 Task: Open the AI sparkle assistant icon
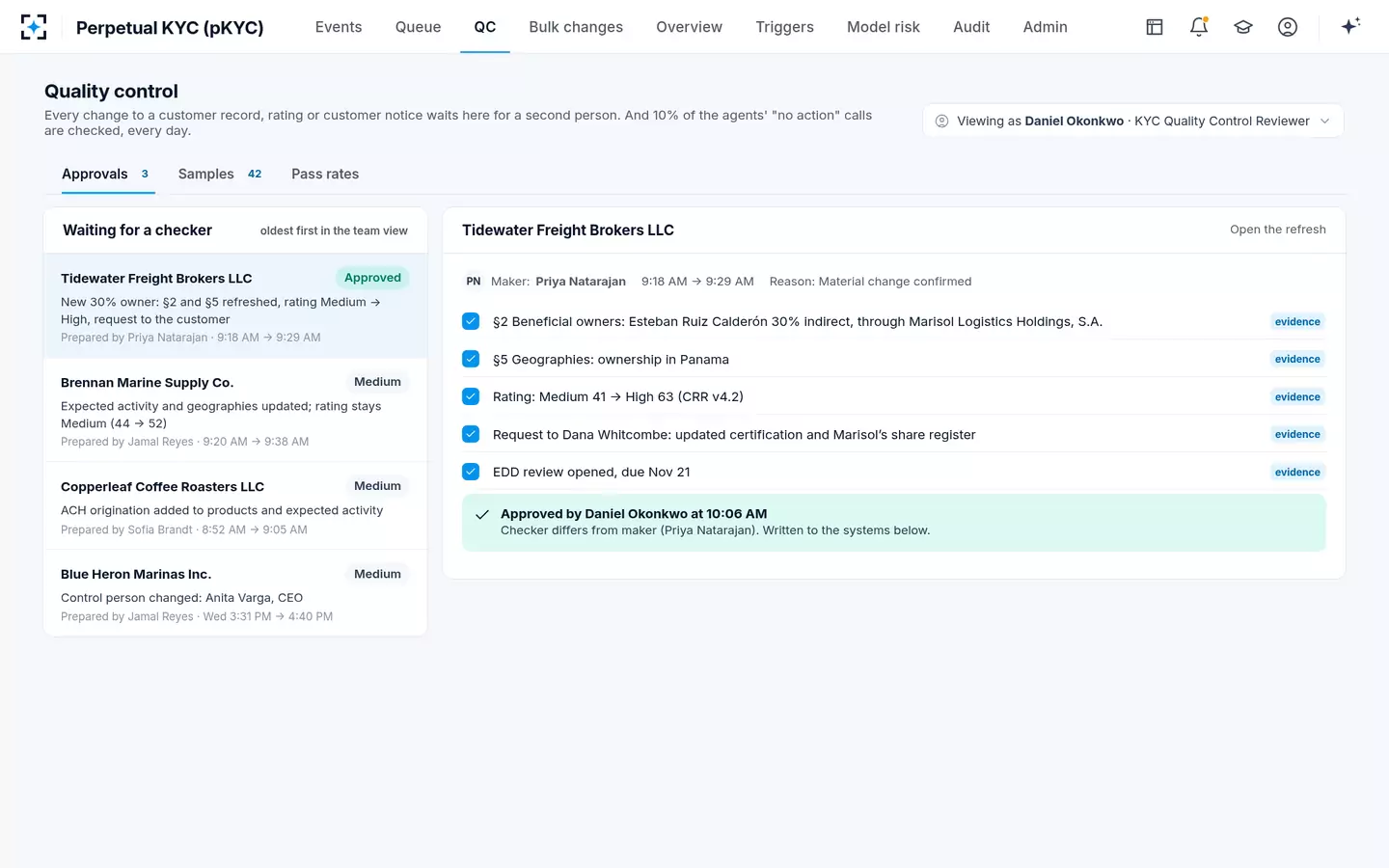pos(1350,26)
